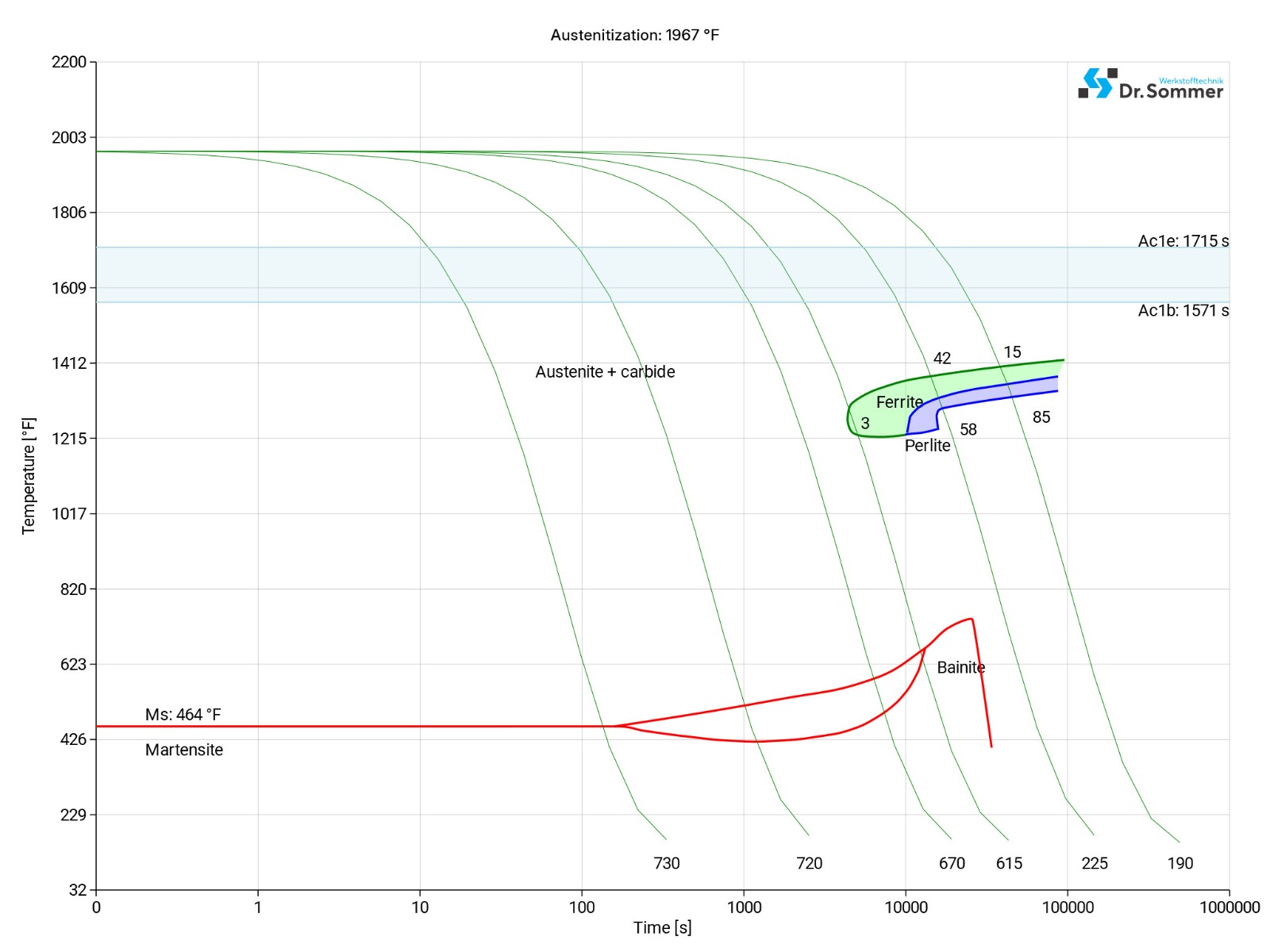Click the Dr. Sommer logo

click(1150, 84)
